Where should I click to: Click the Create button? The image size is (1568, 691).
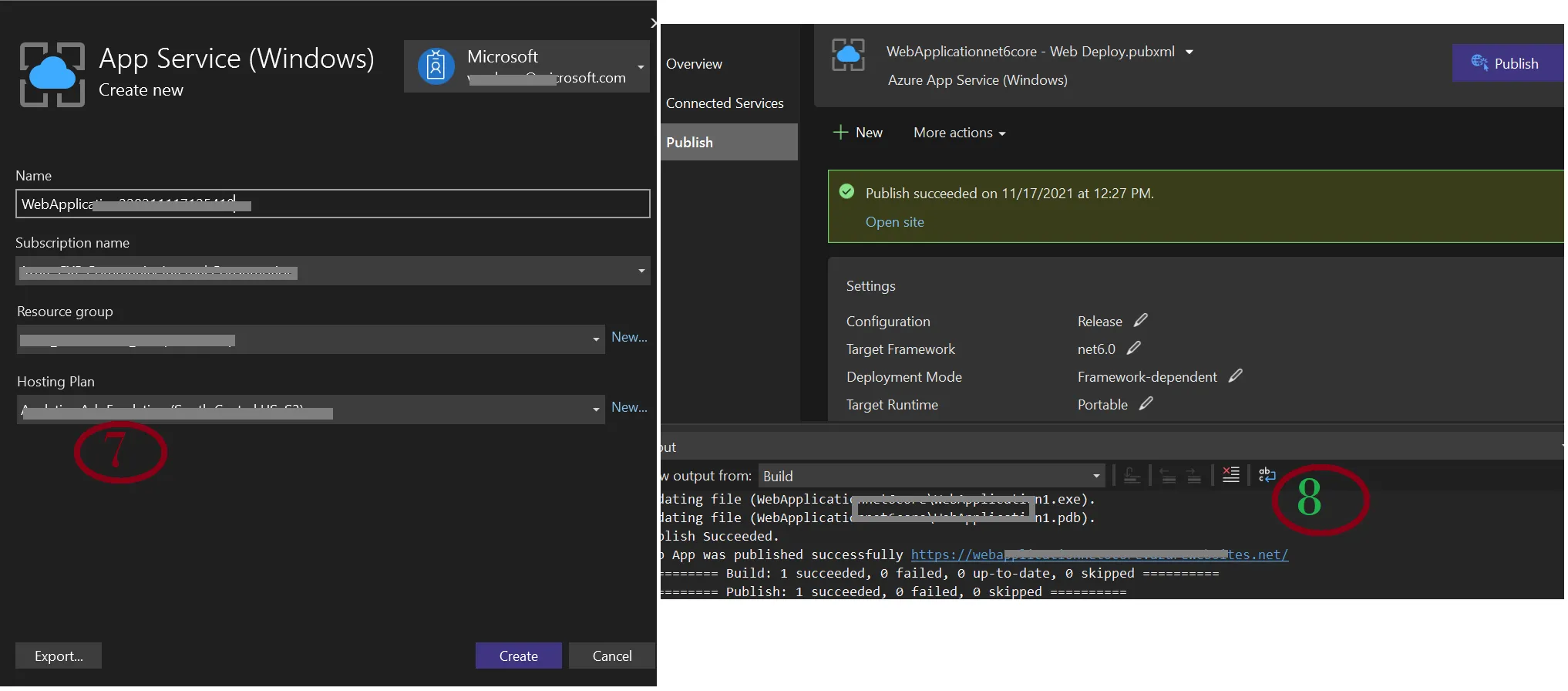(x=518, y=656)
